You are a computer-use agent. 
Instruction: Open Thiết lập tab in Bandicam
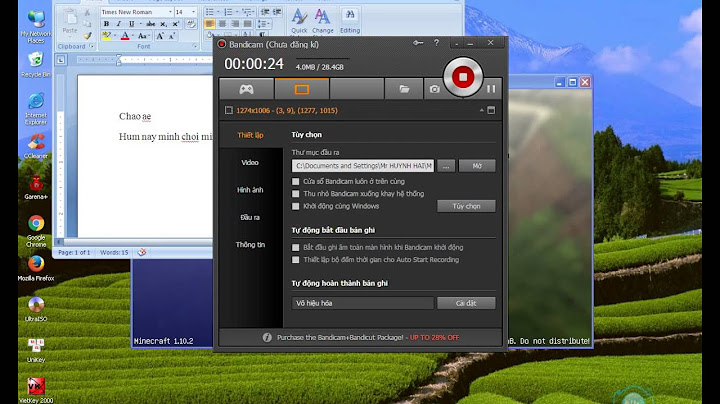pyautogui.click(x=250, y=135)
